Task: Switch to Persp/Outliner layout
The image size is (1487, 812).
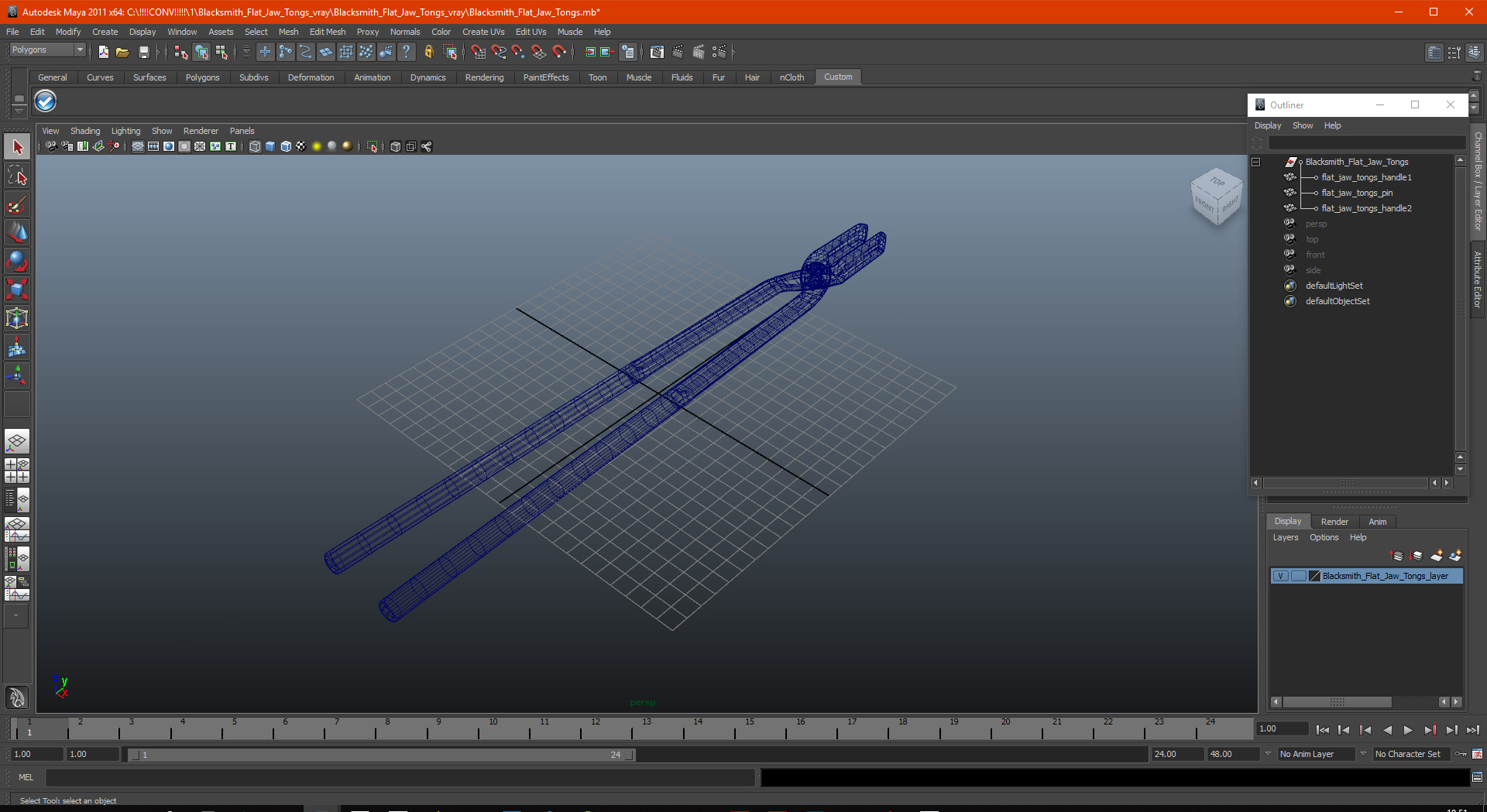Action: pos(17,499)
